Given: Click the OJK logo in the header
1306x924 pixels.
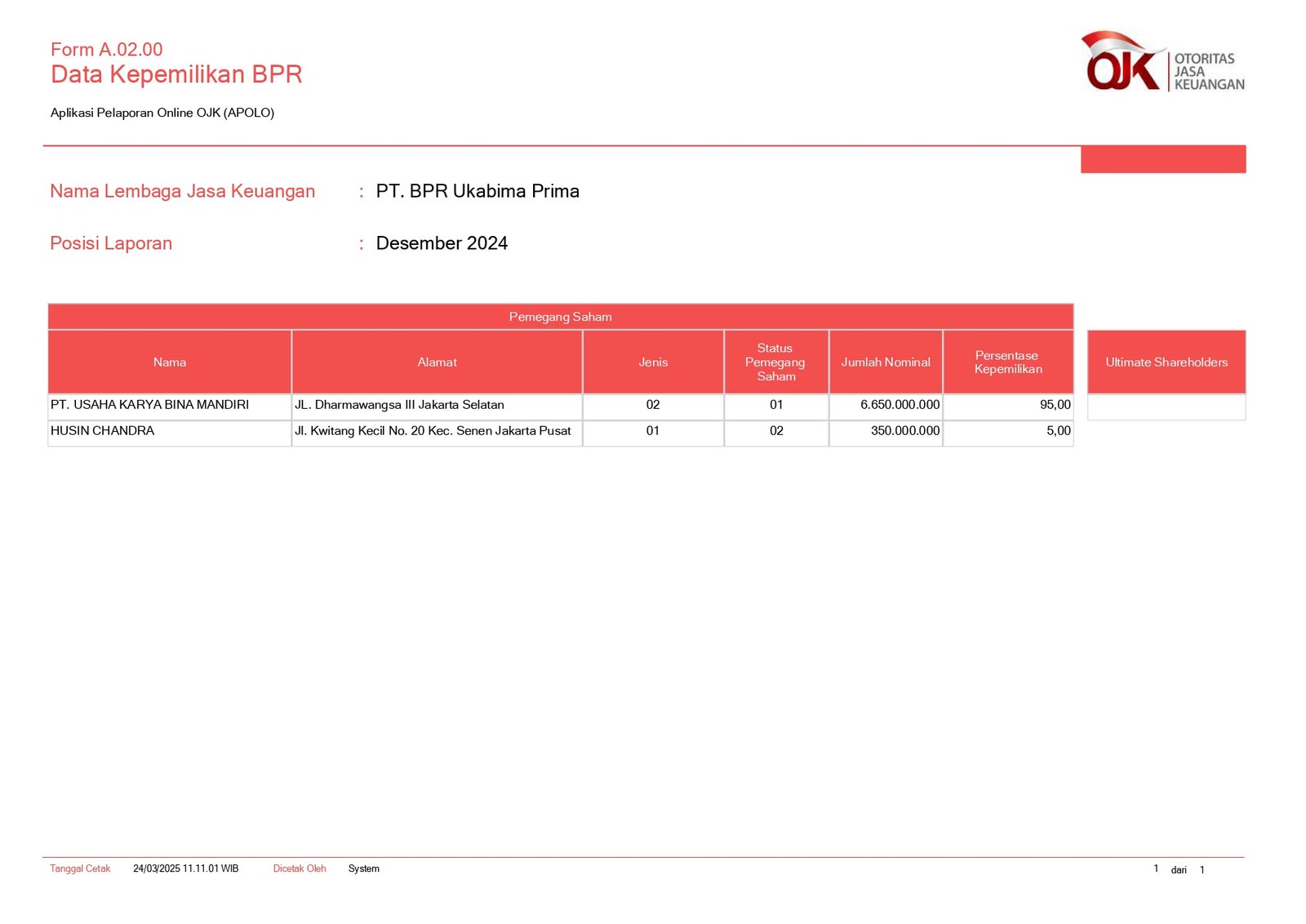Looking at the screenshot, I should pyautogui.click(x=1162, y=62).
